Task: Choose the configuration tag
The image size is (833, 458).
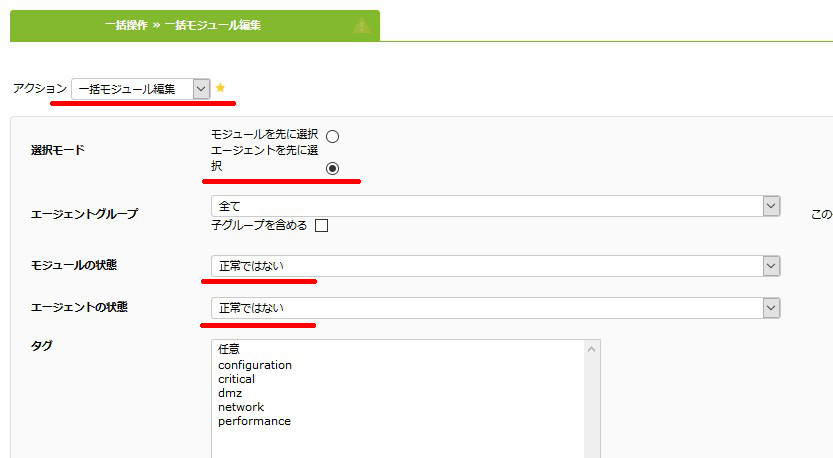Action: pos(255,365)
